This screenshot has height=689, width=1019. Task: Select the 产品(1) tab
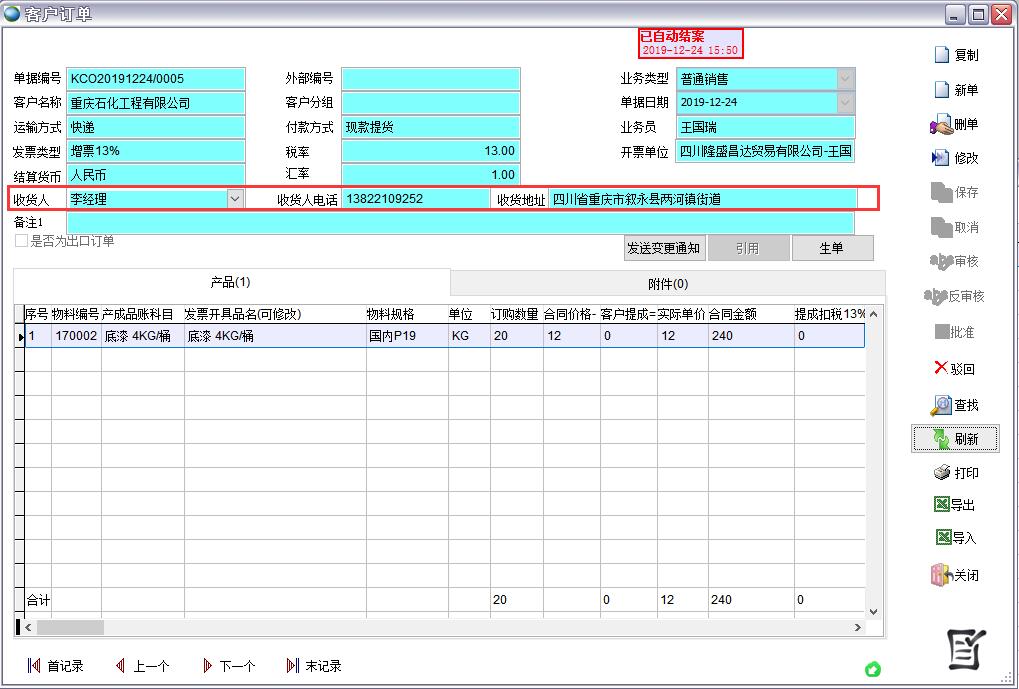coord(231,283)
